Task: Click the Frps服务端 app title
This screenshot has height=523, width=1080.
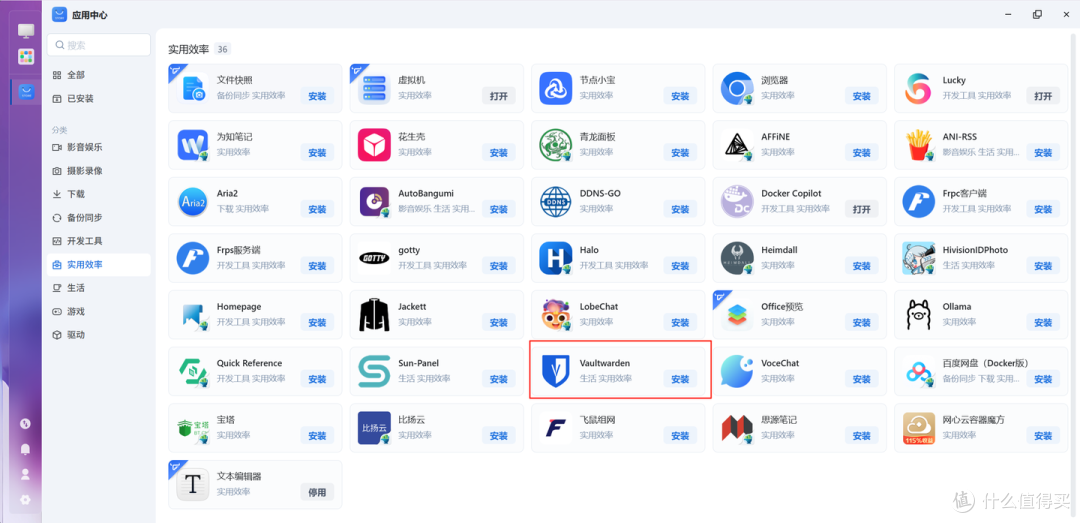Action: pos(238,250)
